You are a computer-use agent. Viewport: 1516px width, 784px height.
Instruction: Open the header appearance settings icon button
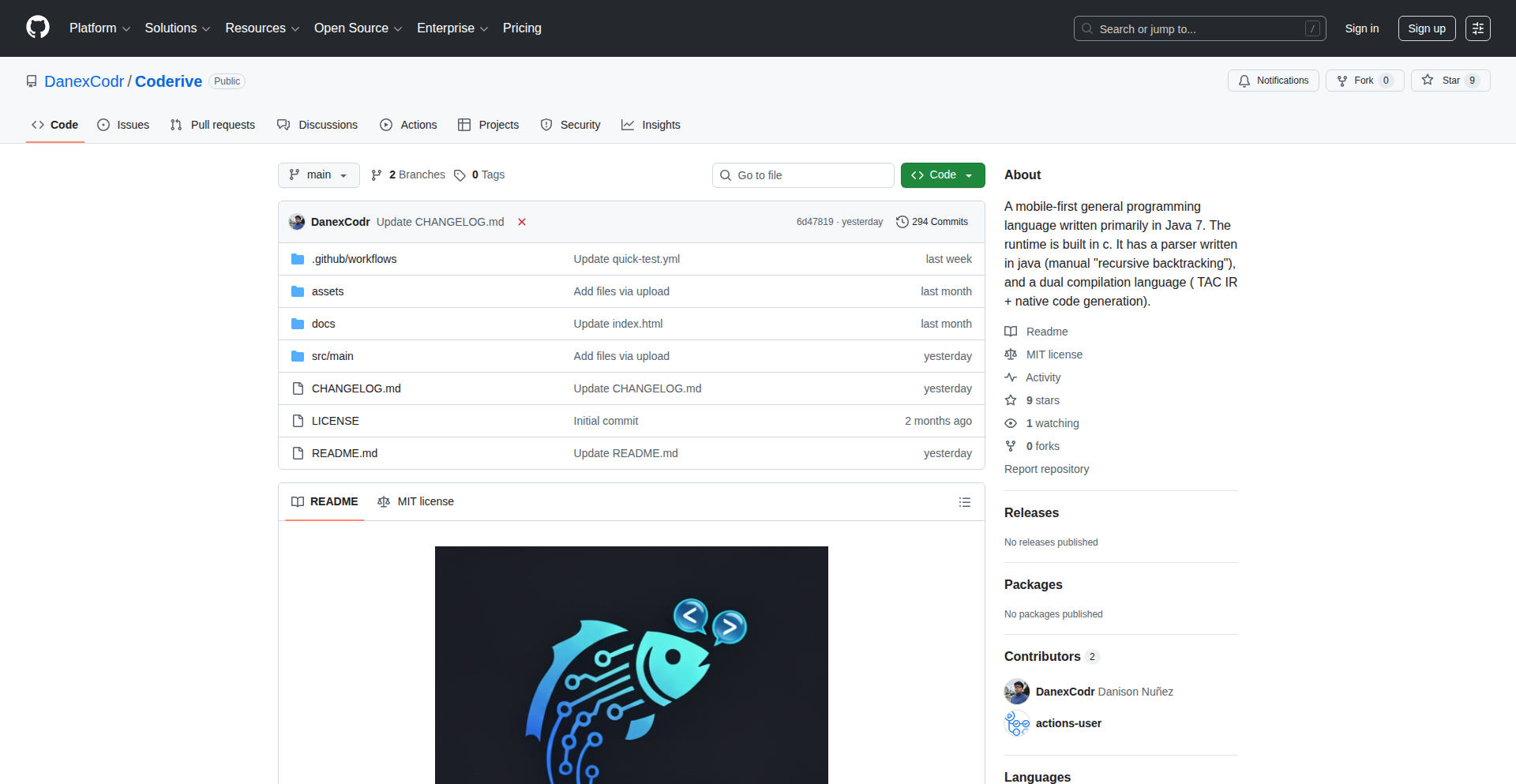click(x=1478, y=28)
